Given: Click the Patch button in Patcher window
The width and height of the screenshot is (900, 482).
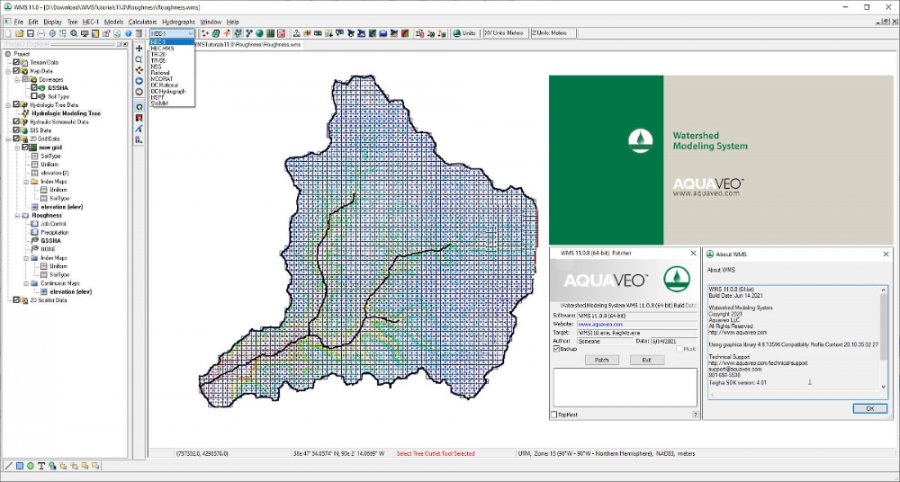Looking at the screenshot, I should [x=602, y=360].
